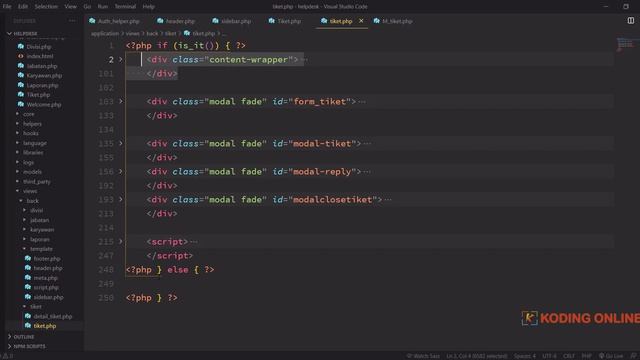Open the Run menu
This screenshot has height=360, width=640.
tap(103, 7)
